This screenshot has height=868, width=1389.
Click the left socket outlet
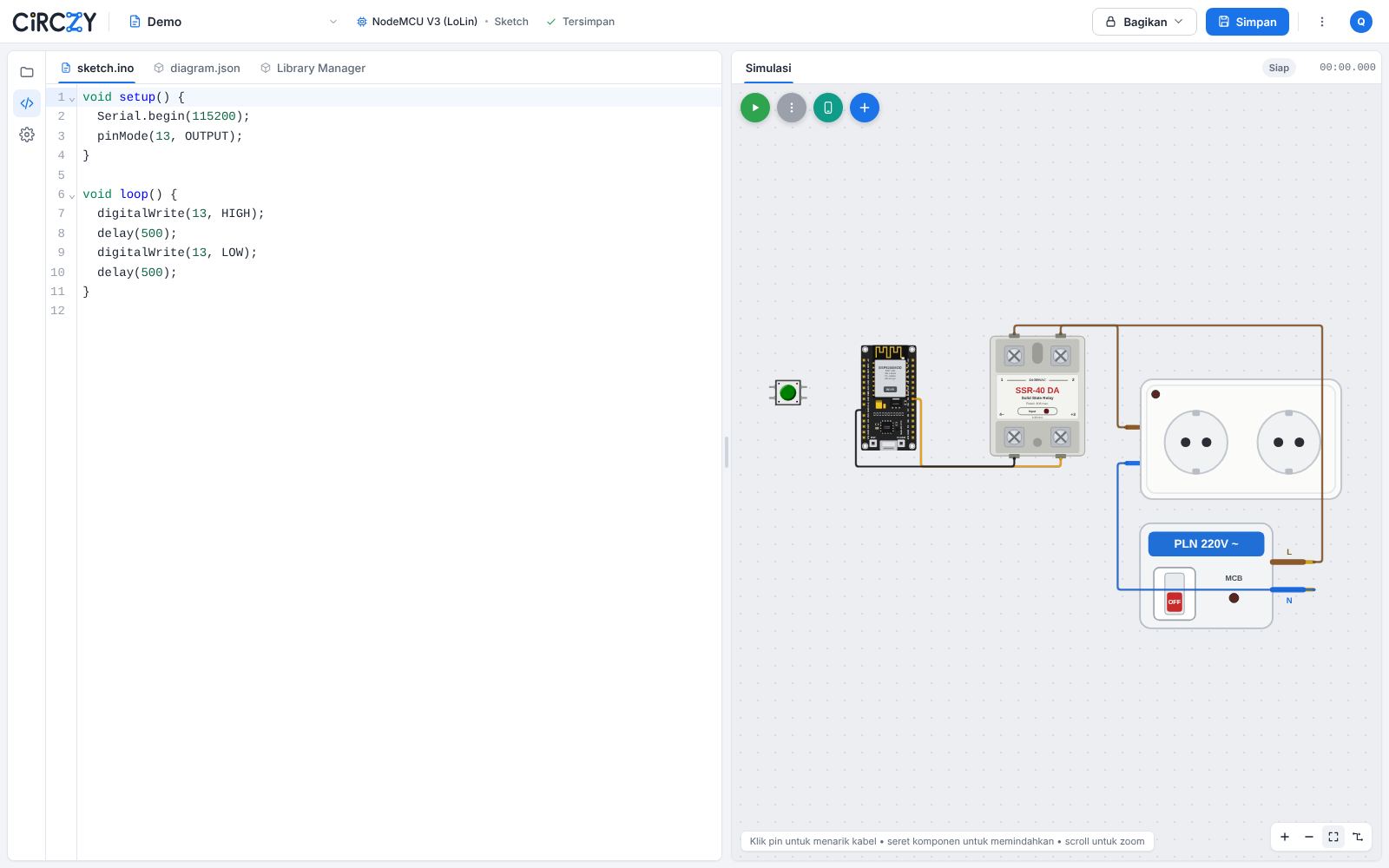(x=1195, y=442)
